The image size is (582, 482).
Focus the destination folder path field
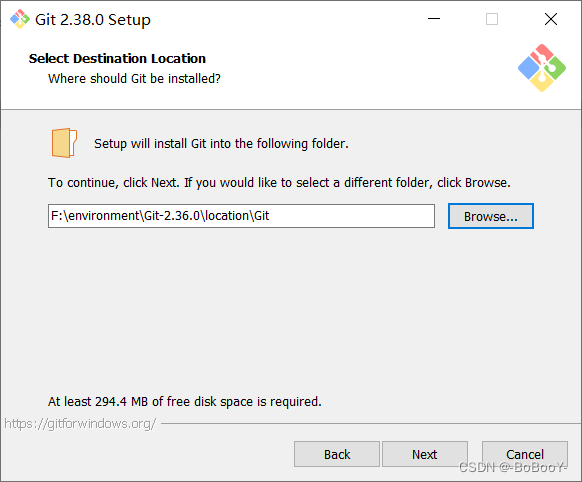(241, 216)
